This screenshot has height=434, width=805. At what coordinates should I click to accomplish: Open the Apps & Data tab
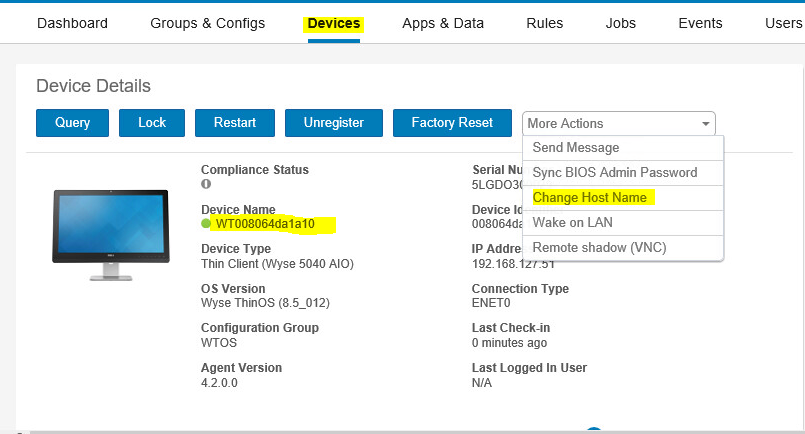tap(443, 23)
